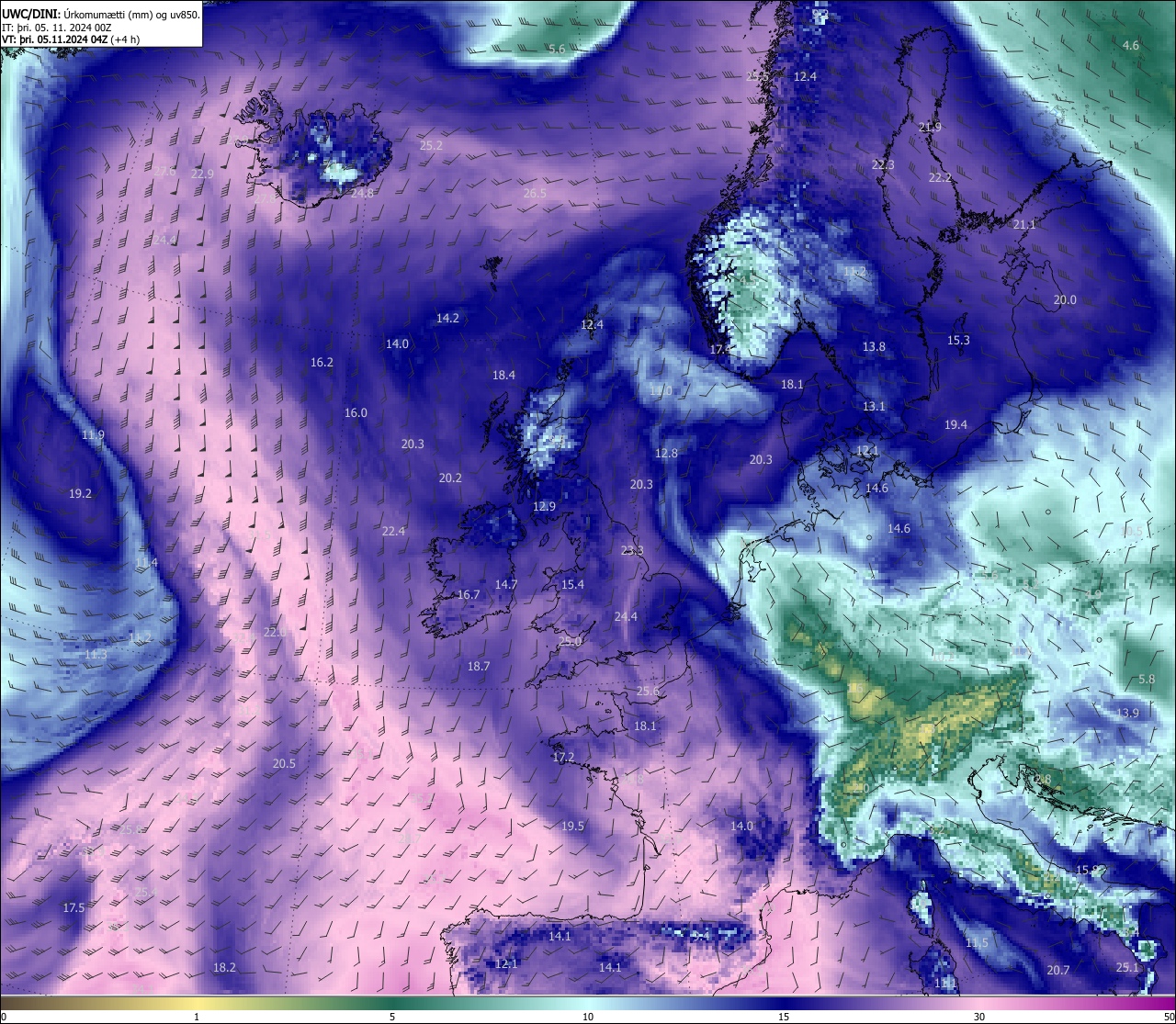This screenshot has width=1176, height=1024.
Task: Click the 14.7 value label
Action: [x=506, y=584]
